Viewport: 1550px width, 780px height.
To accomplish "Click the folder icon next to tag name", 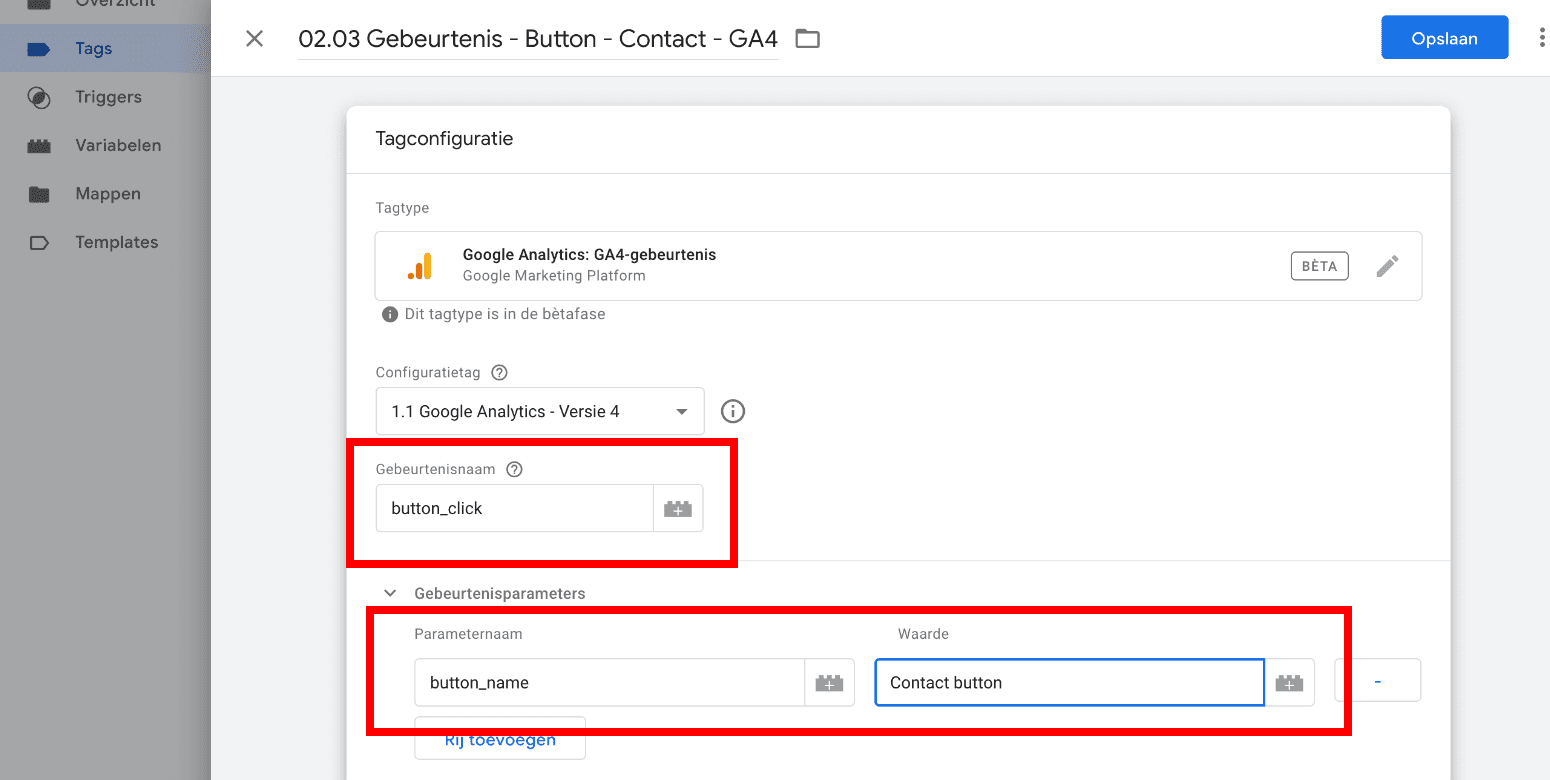I will tap(807, 39).
